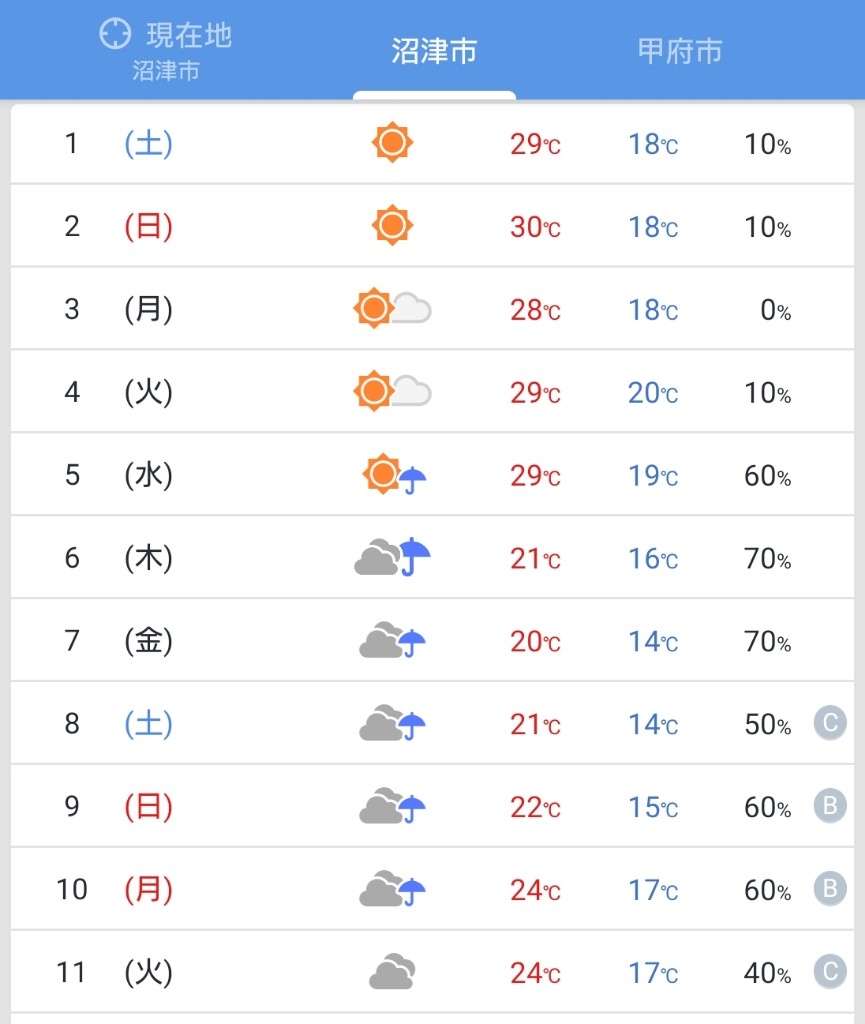The image size is (865, 1024).
Task: Open the day 7 (金) forecast row
Action: click(x=432, y=641)
